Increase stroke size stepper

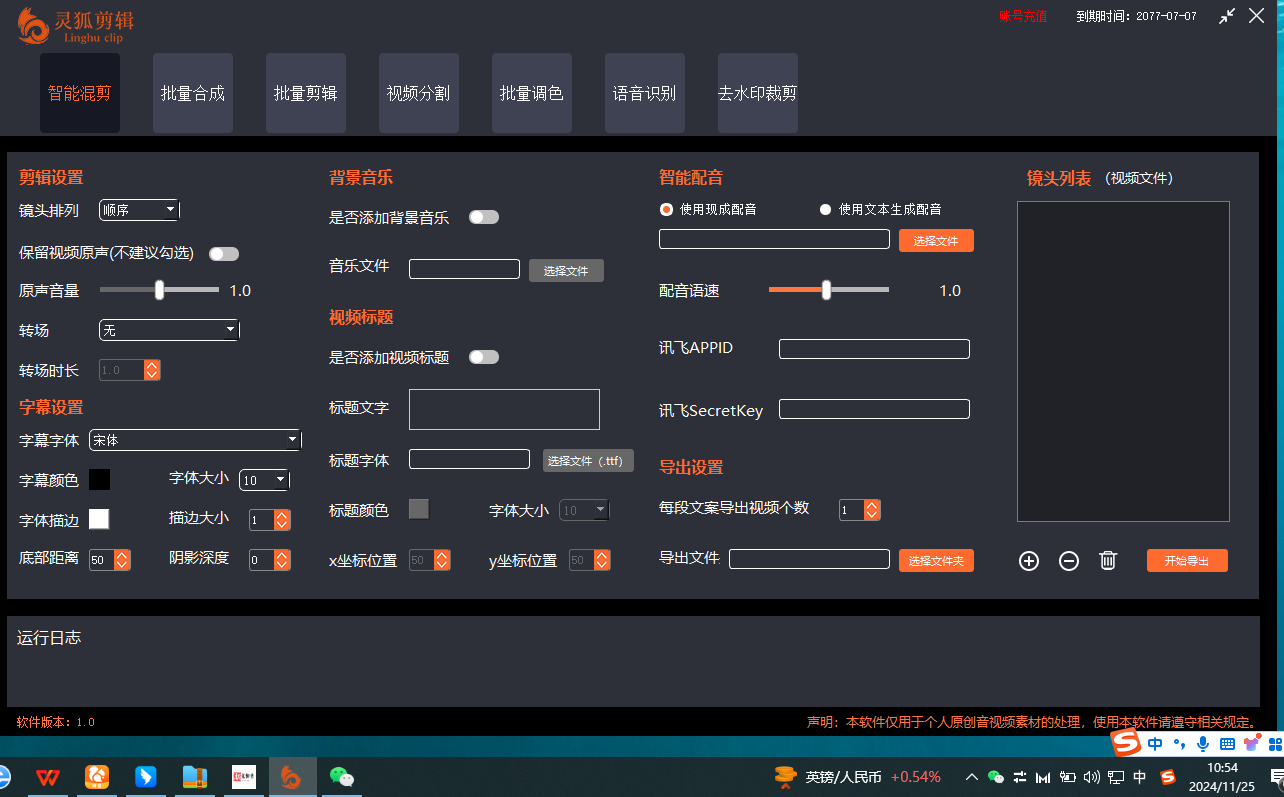point(282,516)
